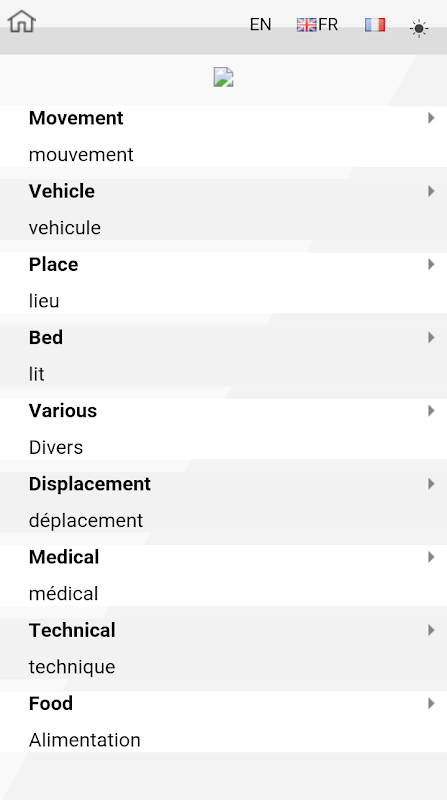Select the British flag FR language option
Viewport: 447px width, 800px height.
pos(317,24)
